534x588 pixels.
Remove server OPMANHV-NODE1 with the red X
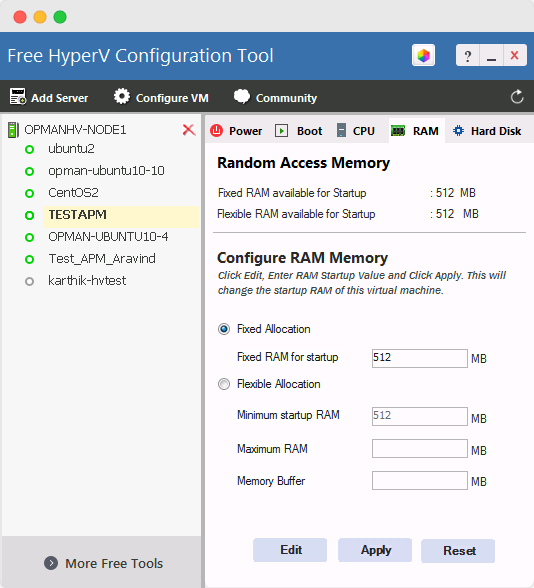tap(189, 130)
